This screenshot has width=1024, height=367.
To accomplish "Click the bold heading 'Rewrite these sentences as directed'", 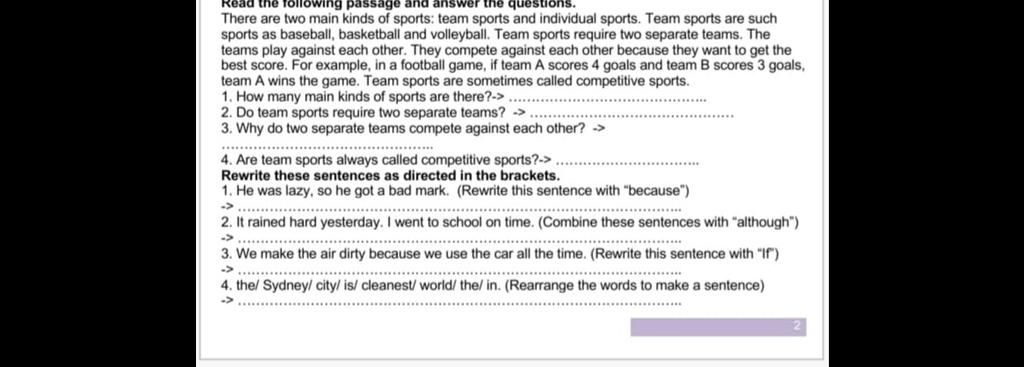I will pos(391,176).
